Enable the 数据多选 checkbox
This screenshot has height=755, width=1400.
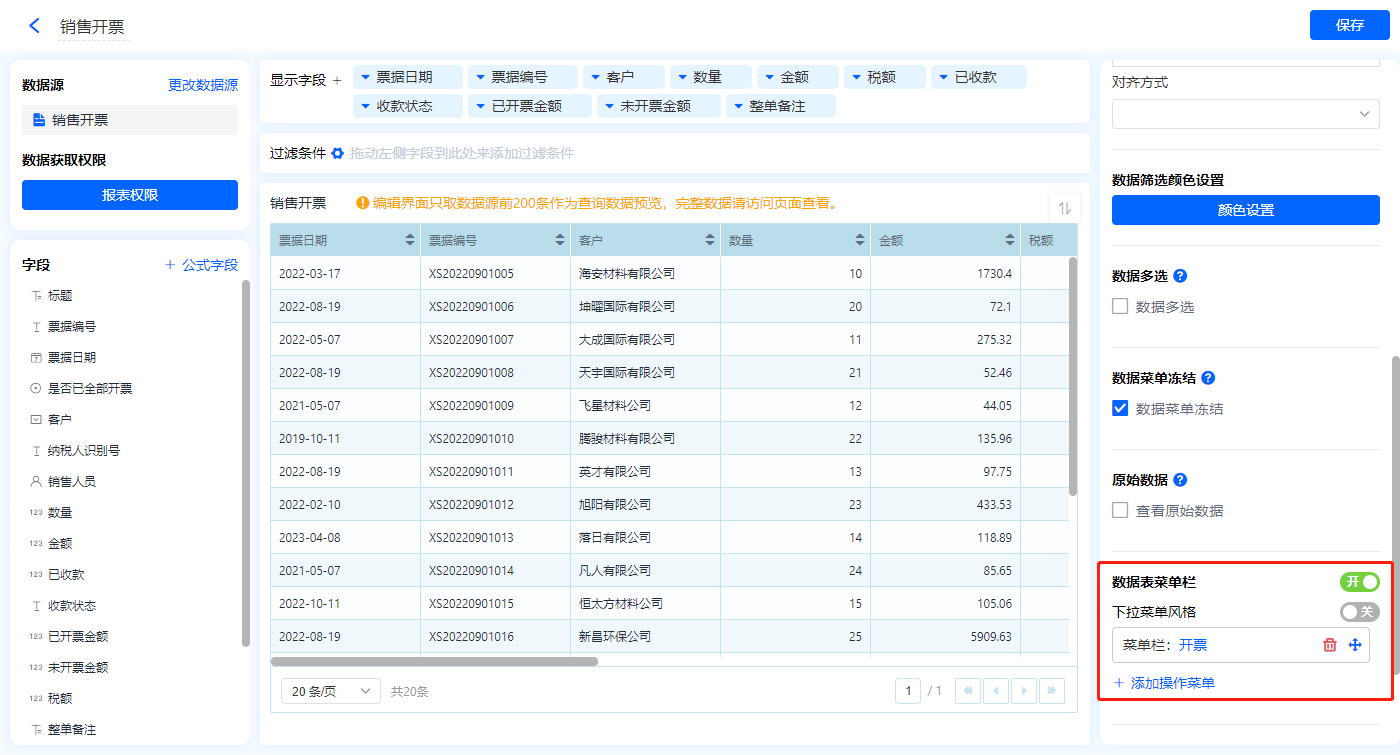pyautogui.click(x=1121, y=307)
